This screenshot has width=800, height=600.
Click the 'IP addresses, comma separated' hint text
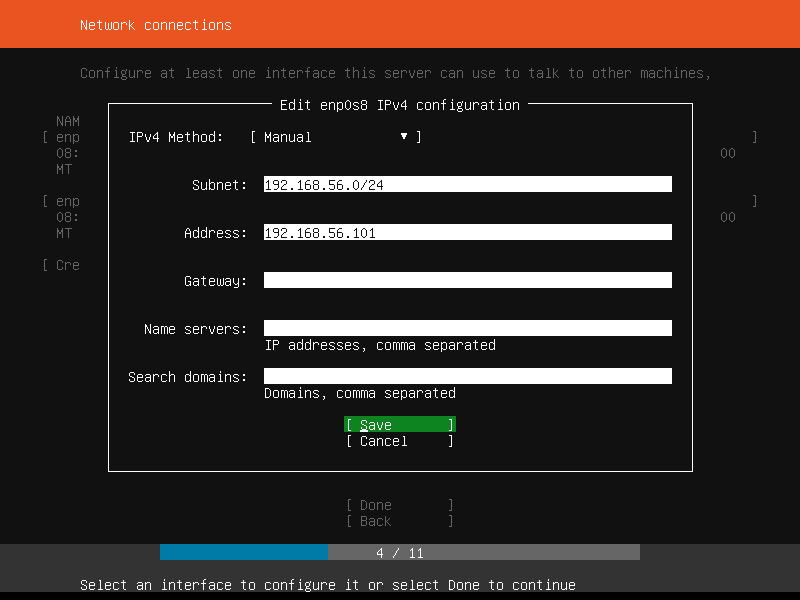point(379,345)
